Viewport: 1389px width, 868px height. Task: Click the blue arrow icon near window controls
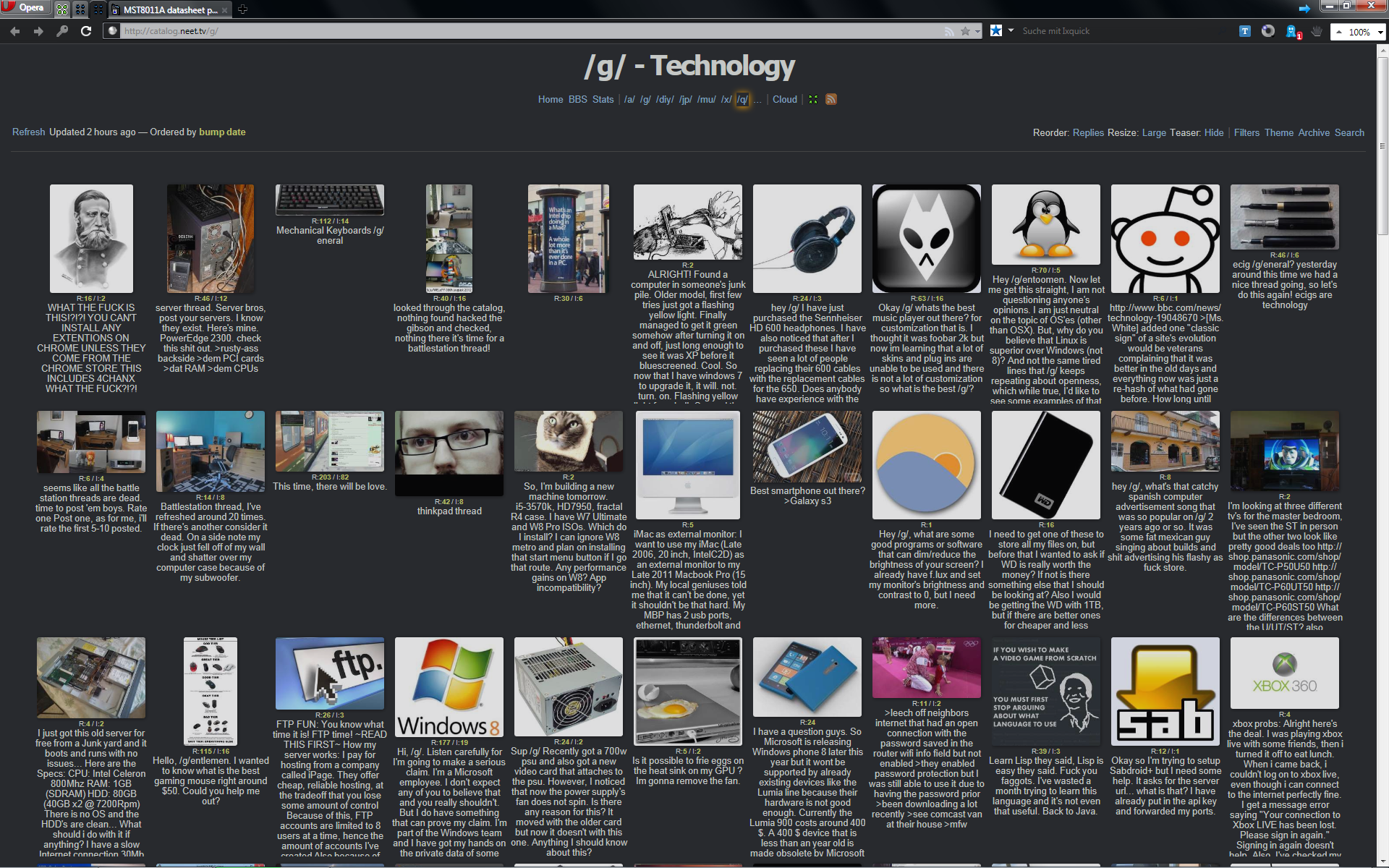click(x=1304, y=9)
